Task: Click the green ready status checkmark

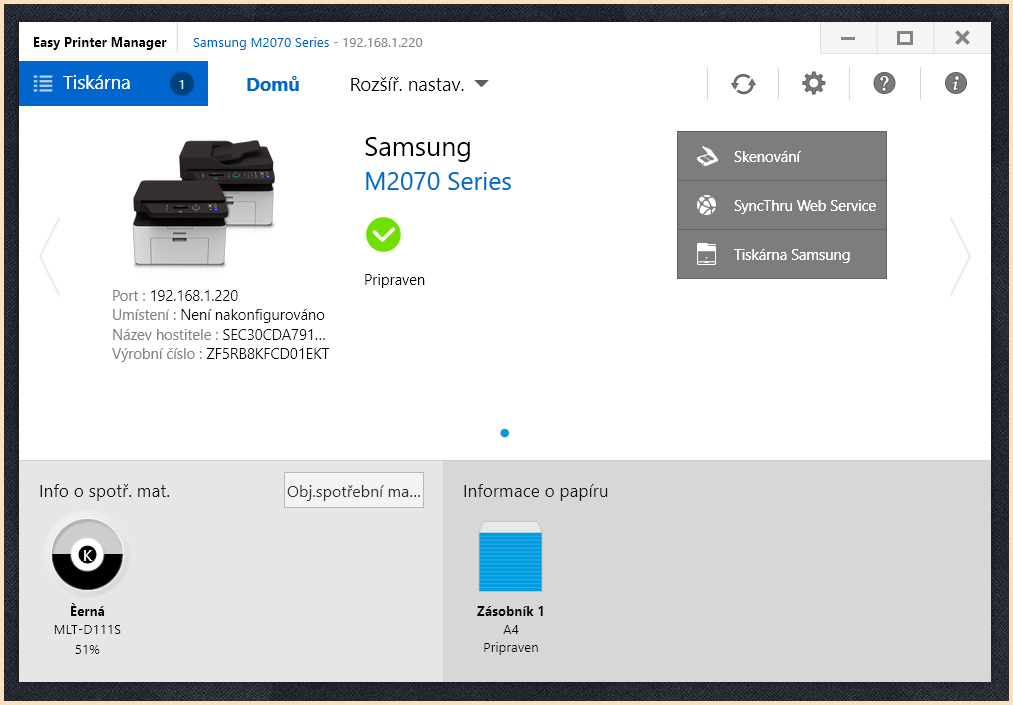Action: point(383,235)
